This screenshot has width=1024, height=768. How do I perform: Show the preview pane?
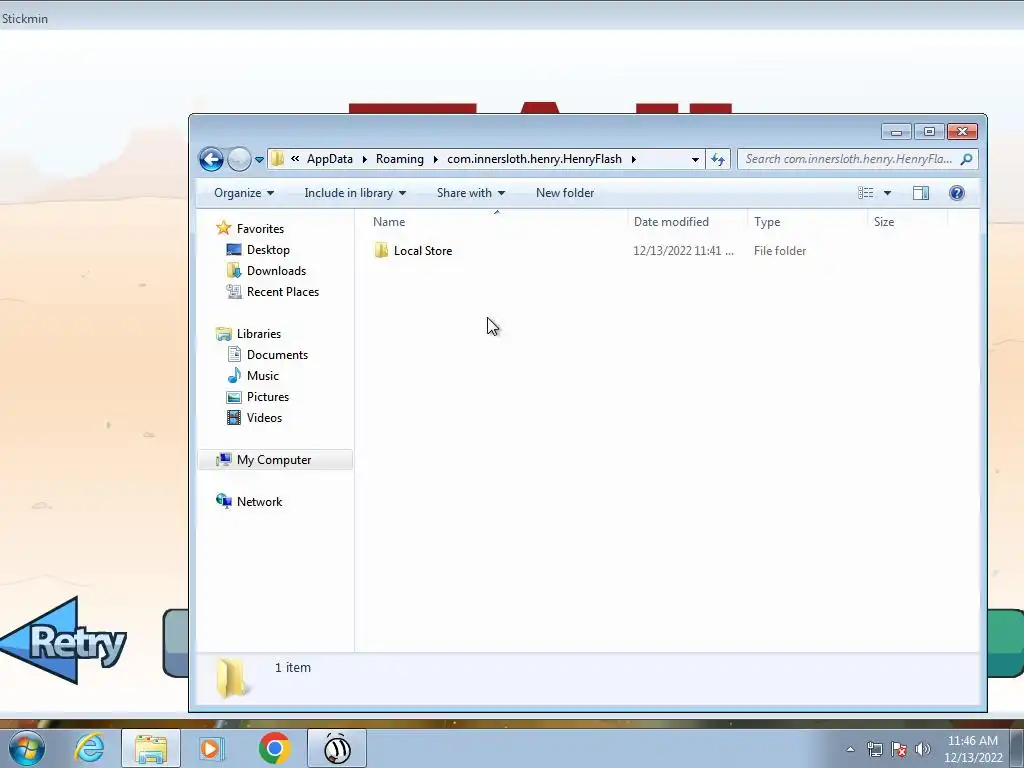click(921, 193)
